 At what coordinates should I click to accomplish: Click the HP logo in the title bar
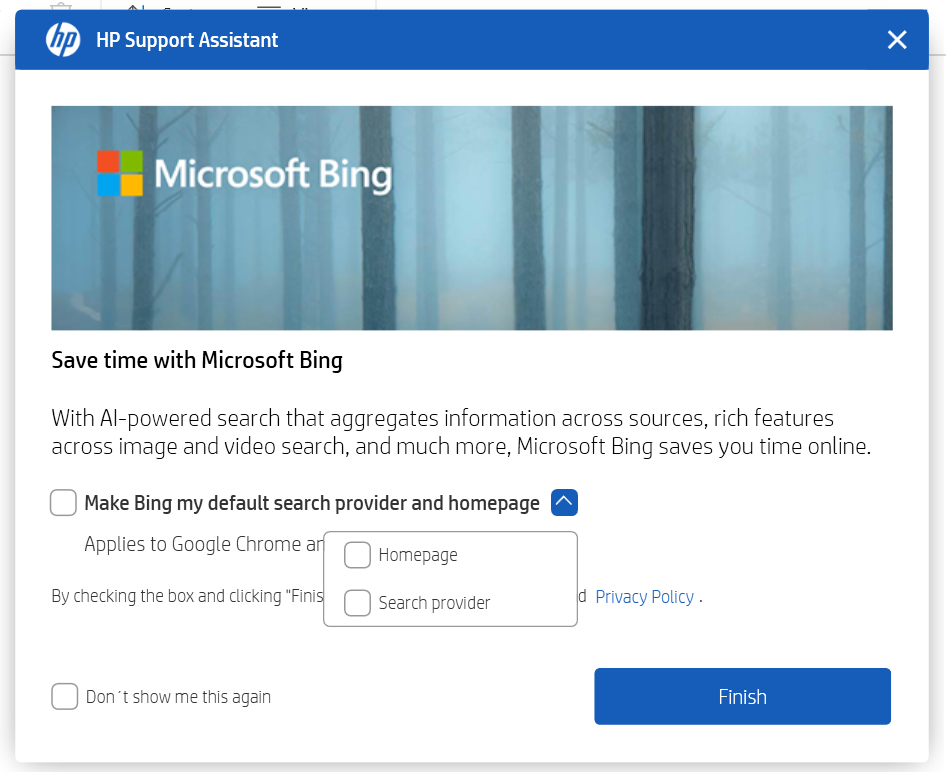61,40
